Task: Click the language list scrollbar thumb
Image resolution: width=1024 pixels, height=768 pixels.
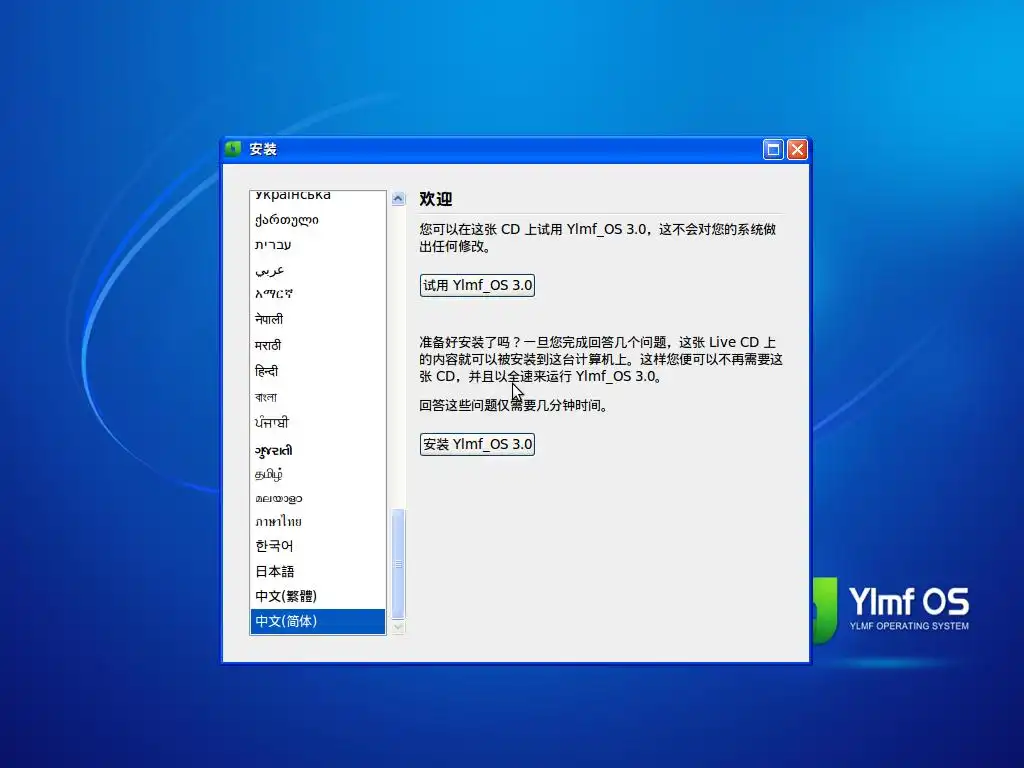Action: (x=398, y=564)
